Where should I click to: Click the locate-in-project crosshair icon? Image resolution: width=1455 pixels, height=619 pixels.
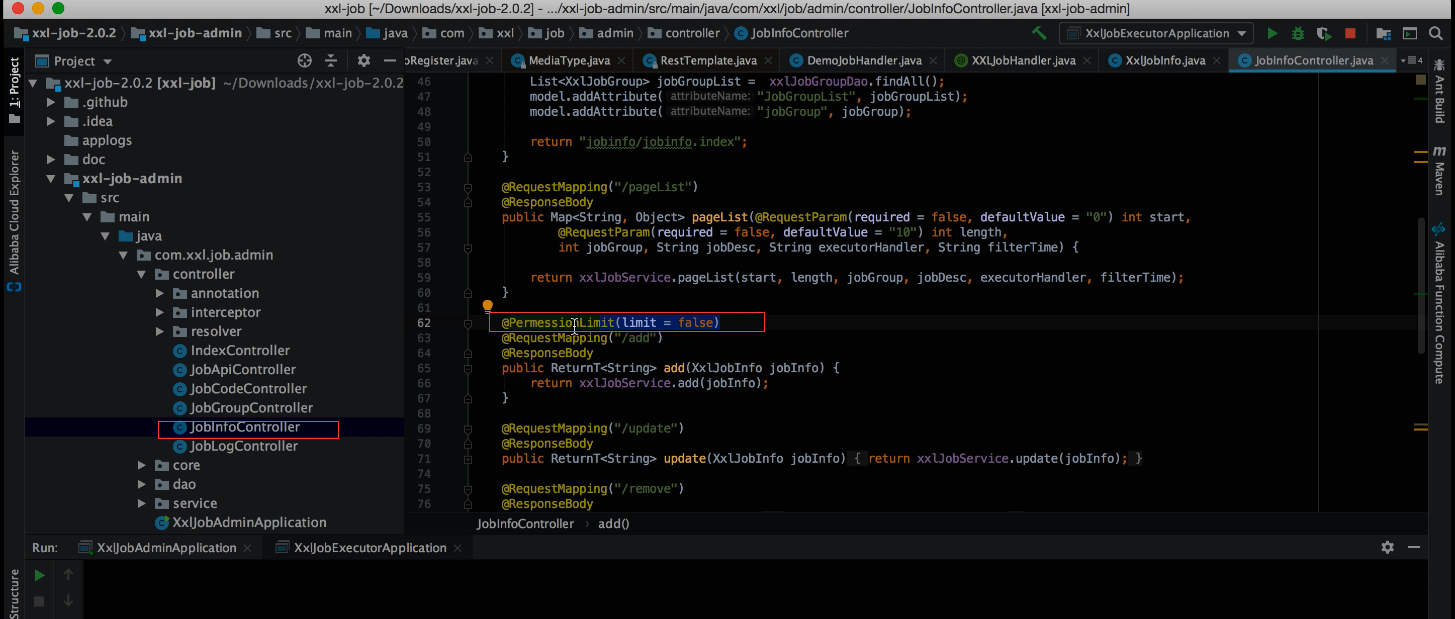pos(305,61)
